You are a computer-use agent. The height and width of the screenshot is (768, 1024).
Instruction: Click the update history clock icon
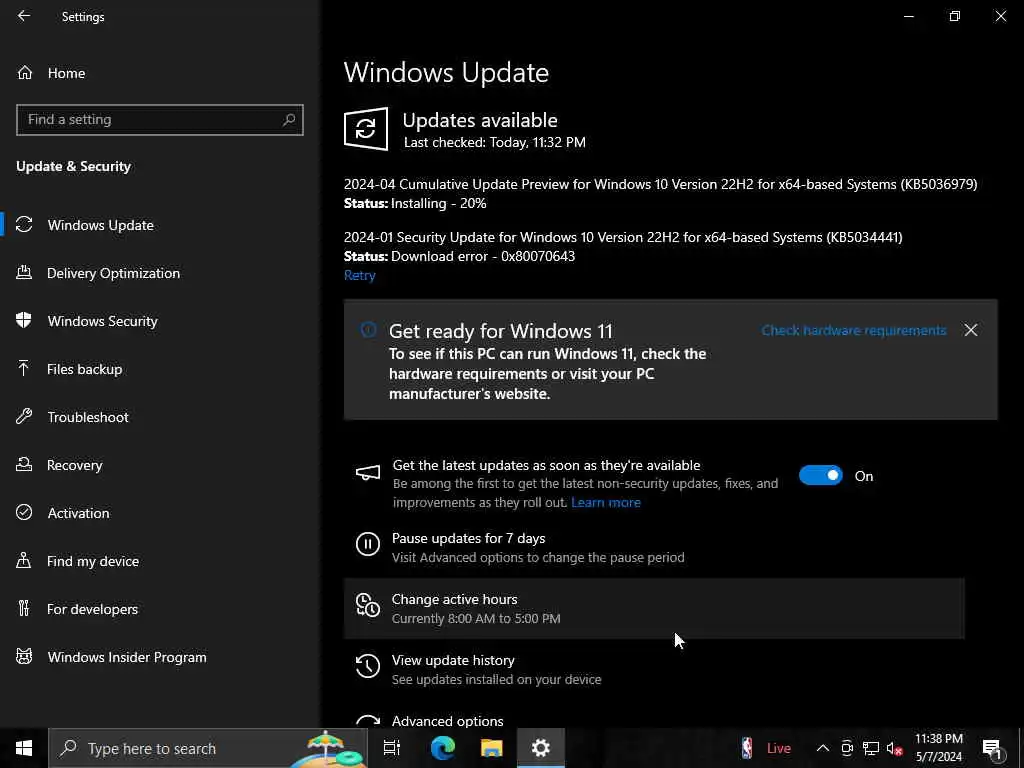pos(368,666)
